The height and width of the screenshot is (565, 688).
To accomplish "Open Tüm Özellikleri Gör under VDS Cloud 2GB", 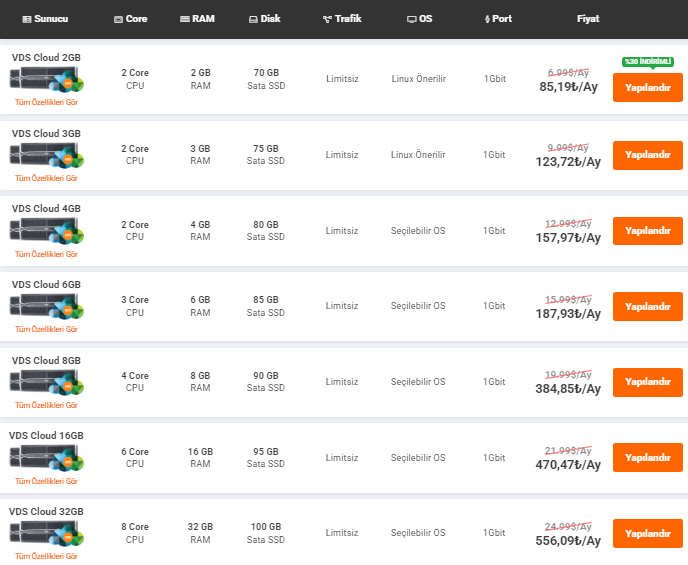I will (46, 102).
